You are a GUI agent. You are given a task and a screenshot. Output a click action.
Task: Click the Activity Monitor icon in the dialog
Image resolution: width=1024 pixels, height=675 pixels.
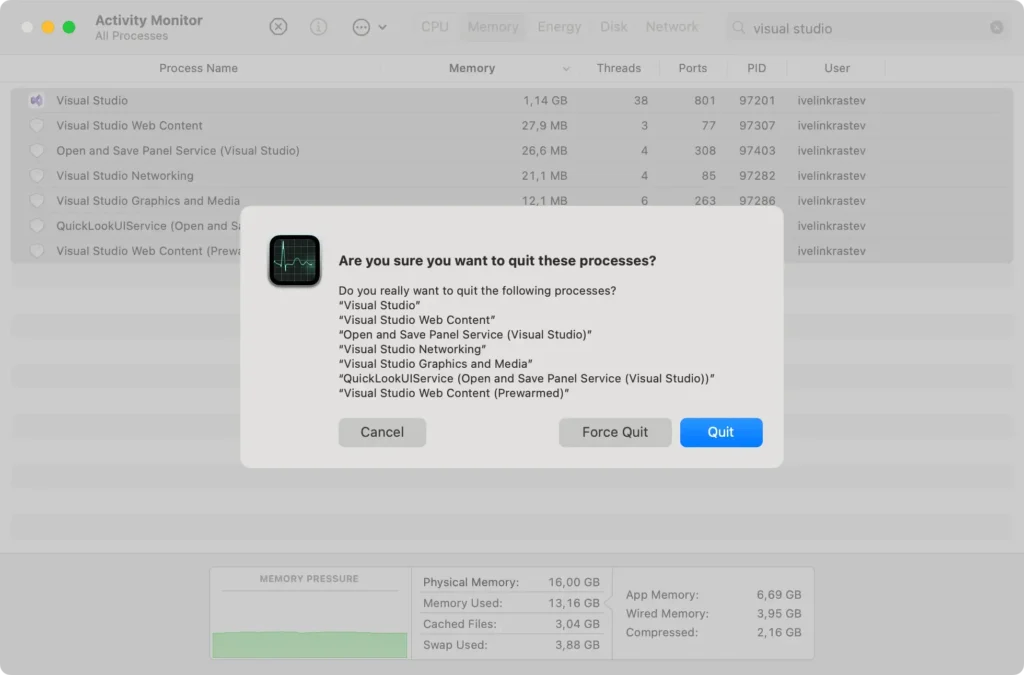tap(295, 260)
